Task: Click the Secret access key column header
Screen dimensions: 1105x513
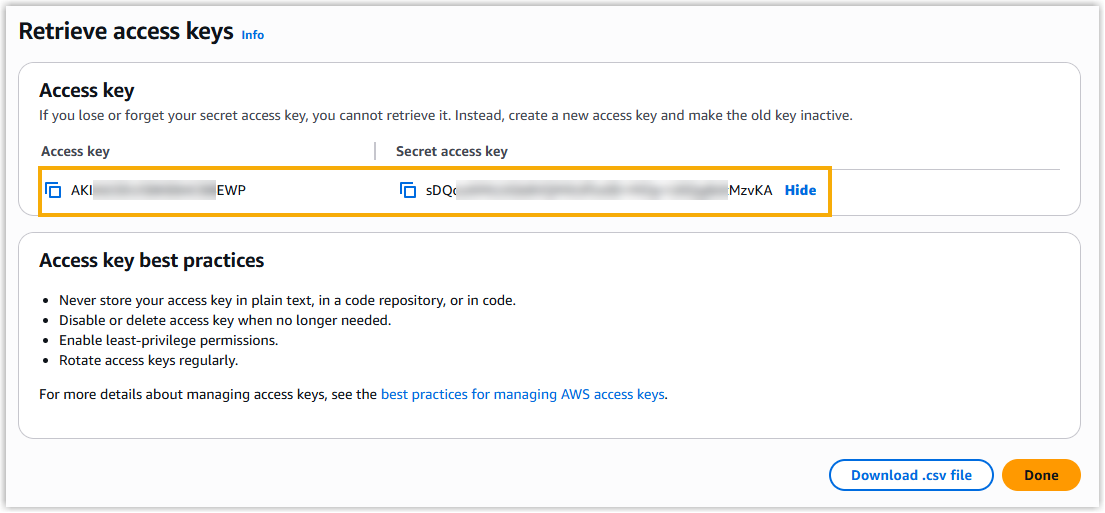Action: (452, 151)
